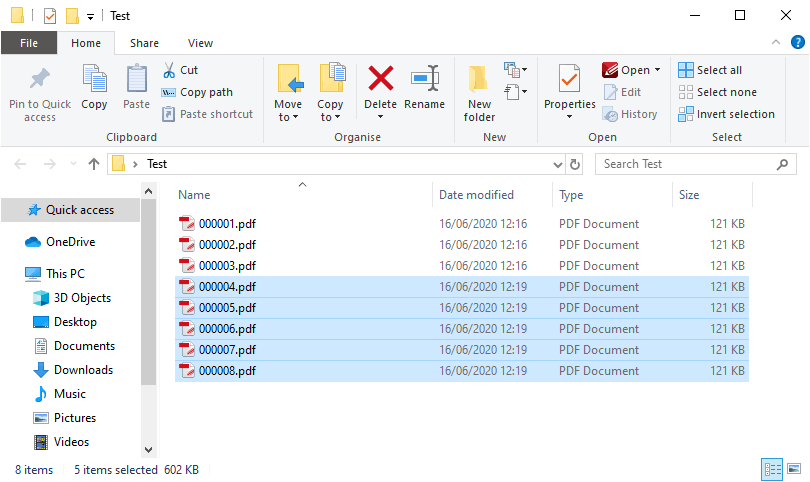Click Invert selection in the ribbon

tap(727, 114)
